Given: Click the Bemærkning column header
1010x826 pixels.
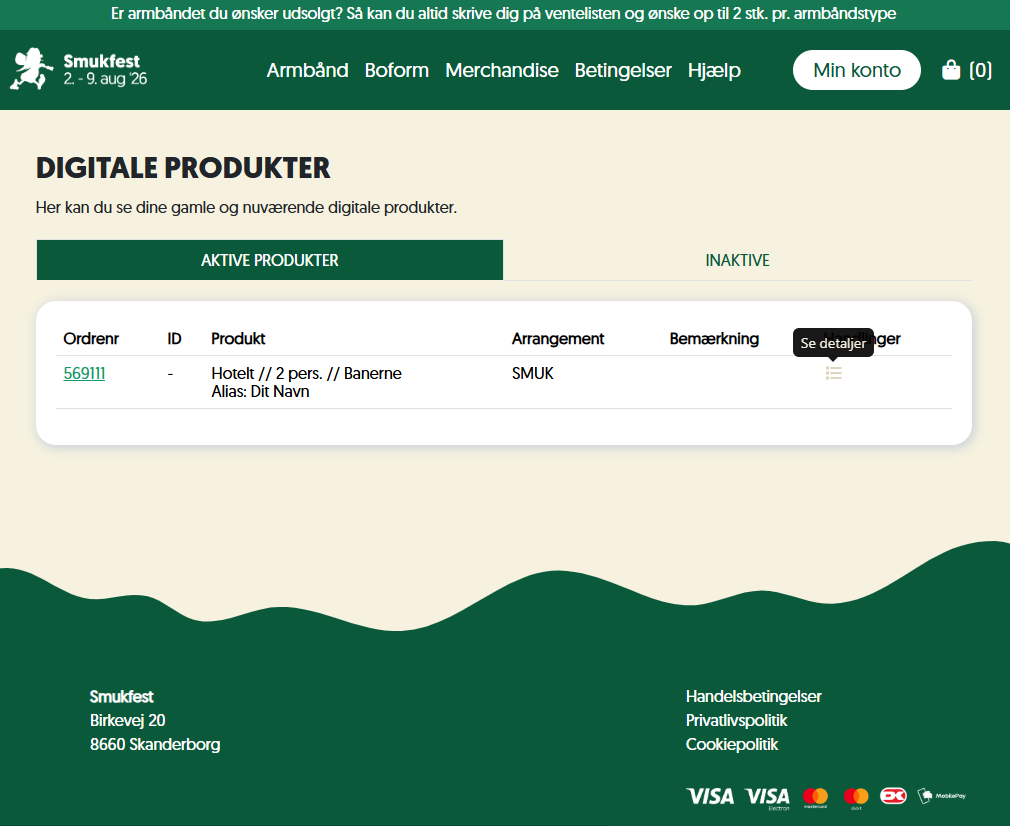Looking at the screenshot, I should [714, 338].
